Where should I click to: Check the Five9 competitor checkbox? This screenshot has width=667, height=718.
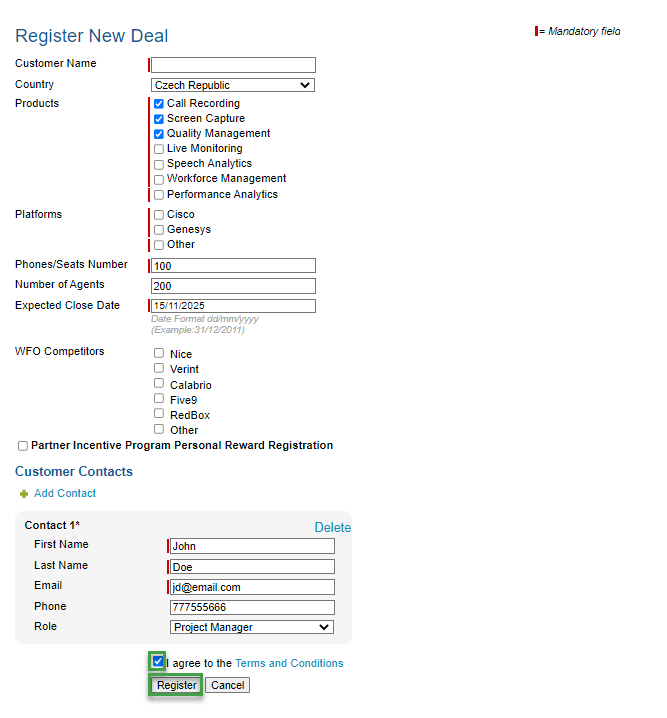(x=159, y=399)
